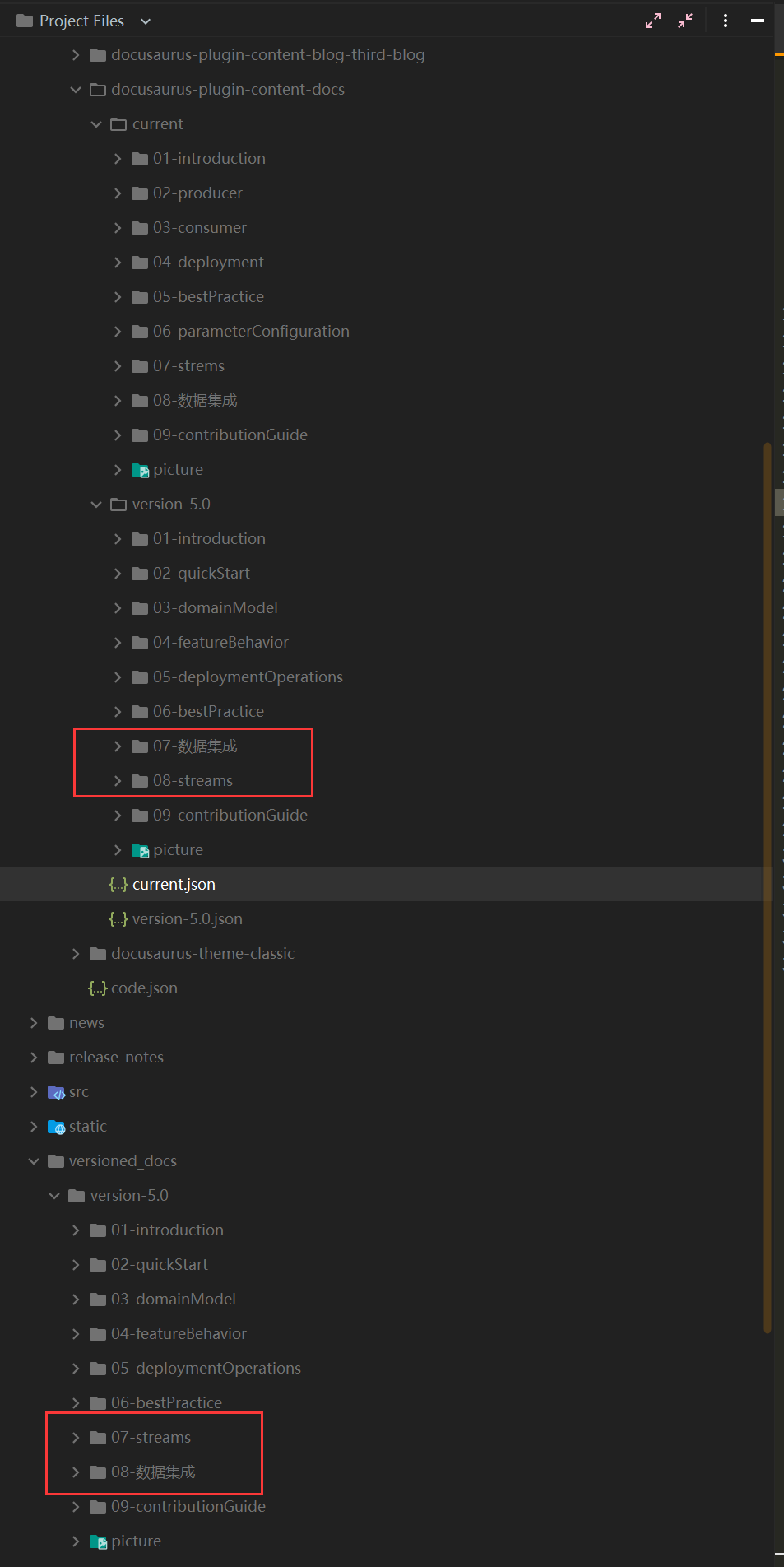The image size is (784, 1567).
Task: Click the JSON icon of code.json
Action: pos(98,988)
